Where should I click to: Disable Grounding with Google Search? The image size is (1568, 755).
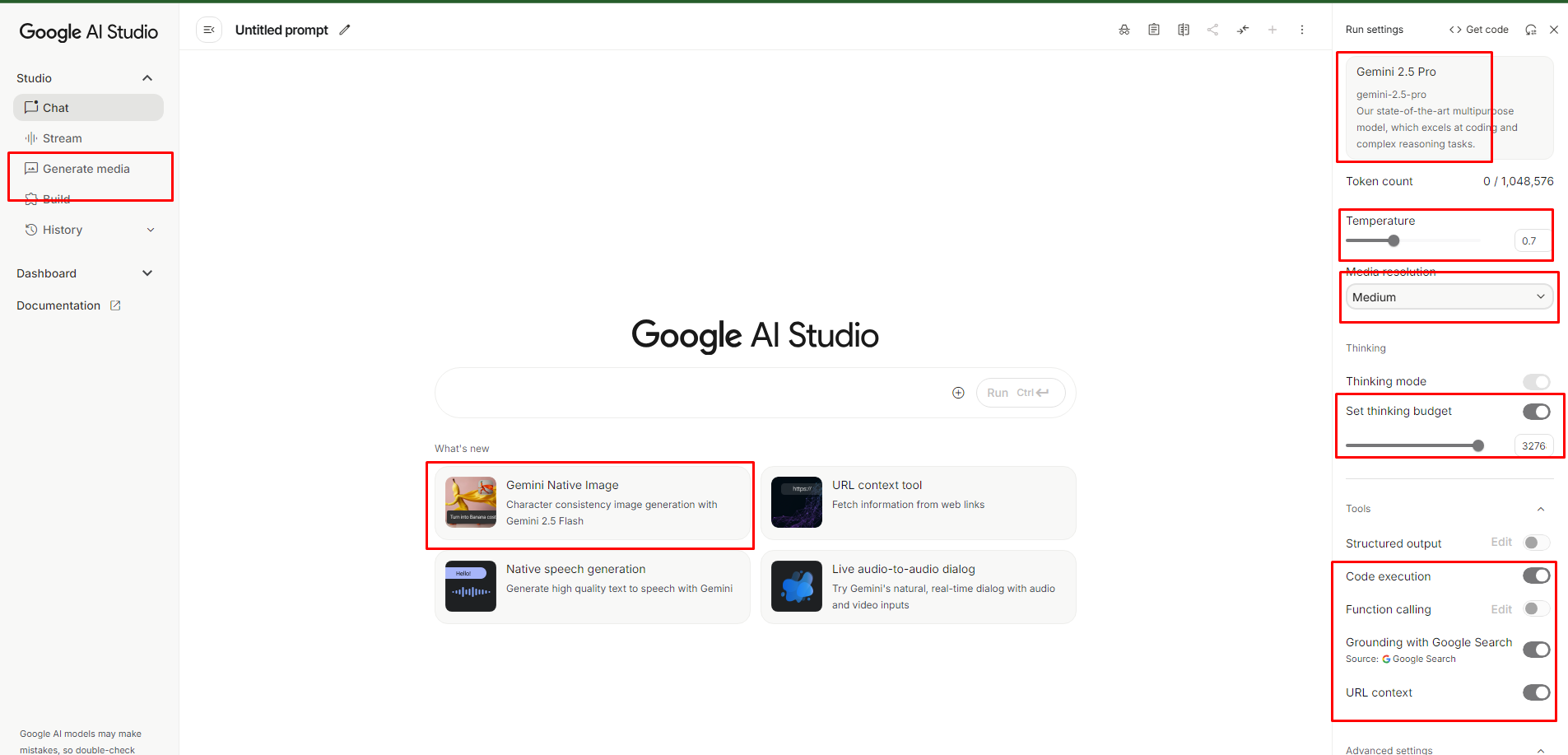(x=1537, y=650)
